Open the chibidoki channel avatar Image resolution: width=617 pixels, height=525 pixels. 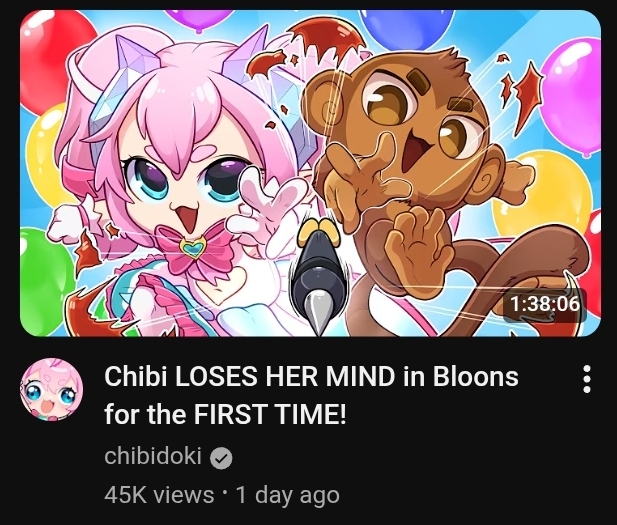52,389
